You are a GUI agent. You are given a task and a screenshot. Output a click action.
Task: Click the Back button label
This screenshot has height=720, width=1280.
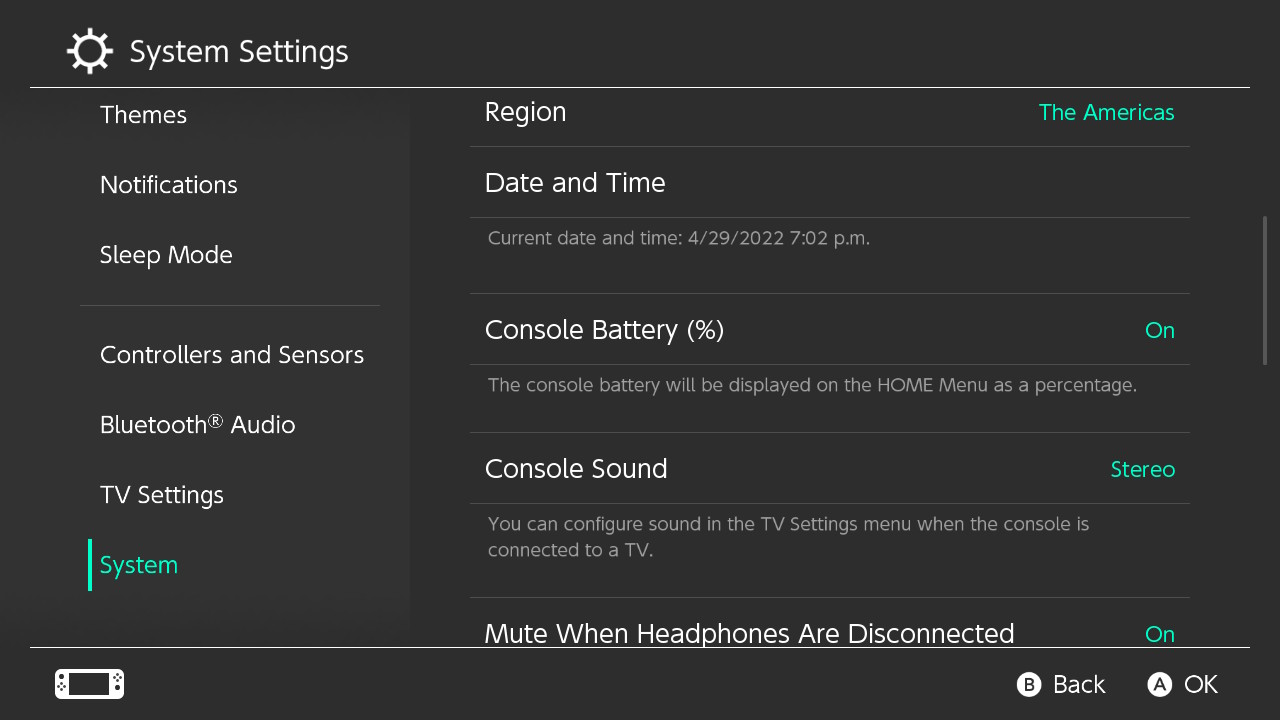[1078, 684]
